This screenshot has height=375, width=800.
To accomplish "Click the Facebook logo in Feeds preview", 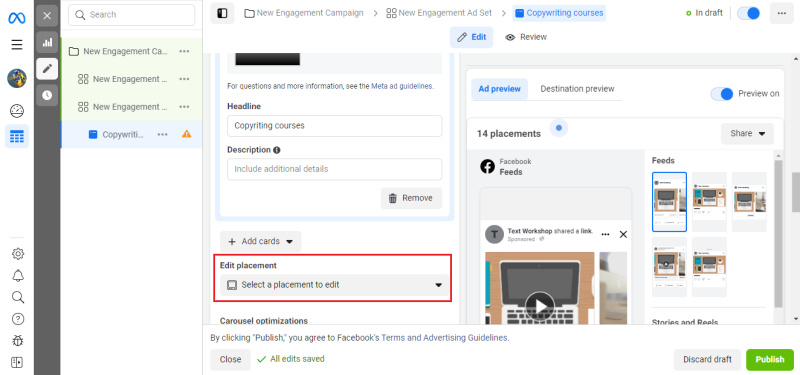I will coord(487,166).
